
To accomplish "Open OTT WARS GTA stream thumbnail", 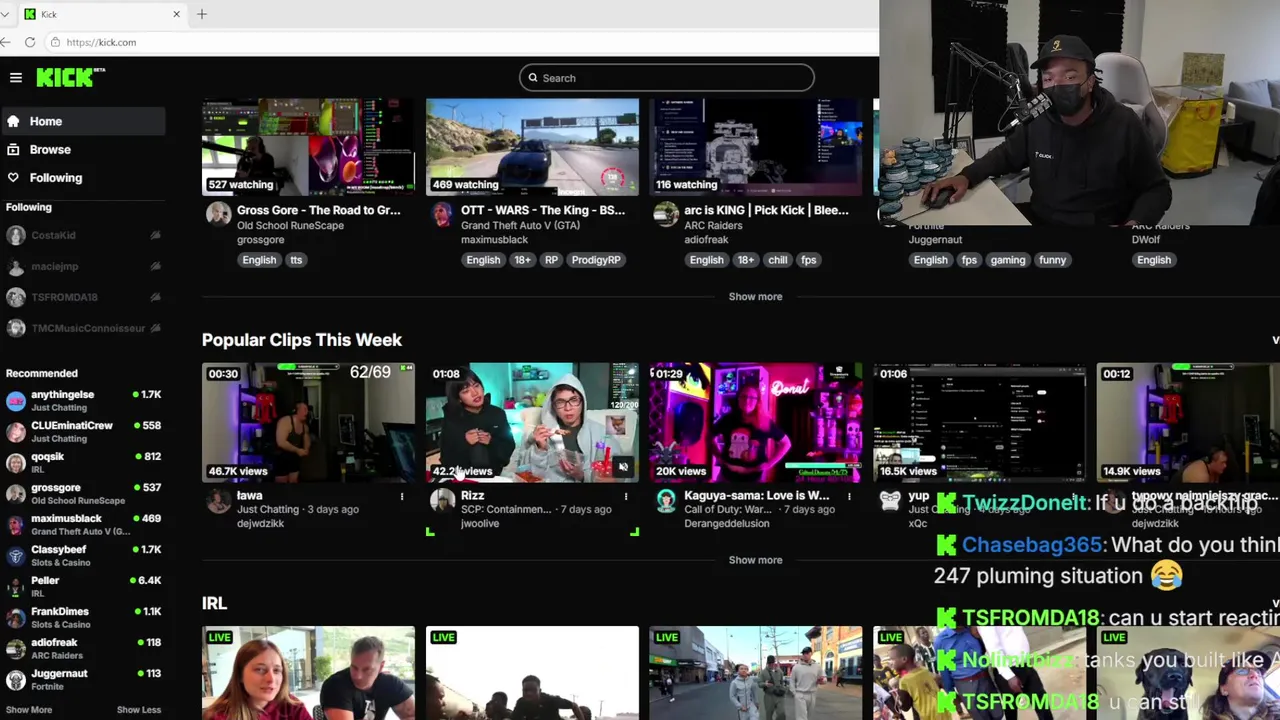I will (x=532, y=147).
